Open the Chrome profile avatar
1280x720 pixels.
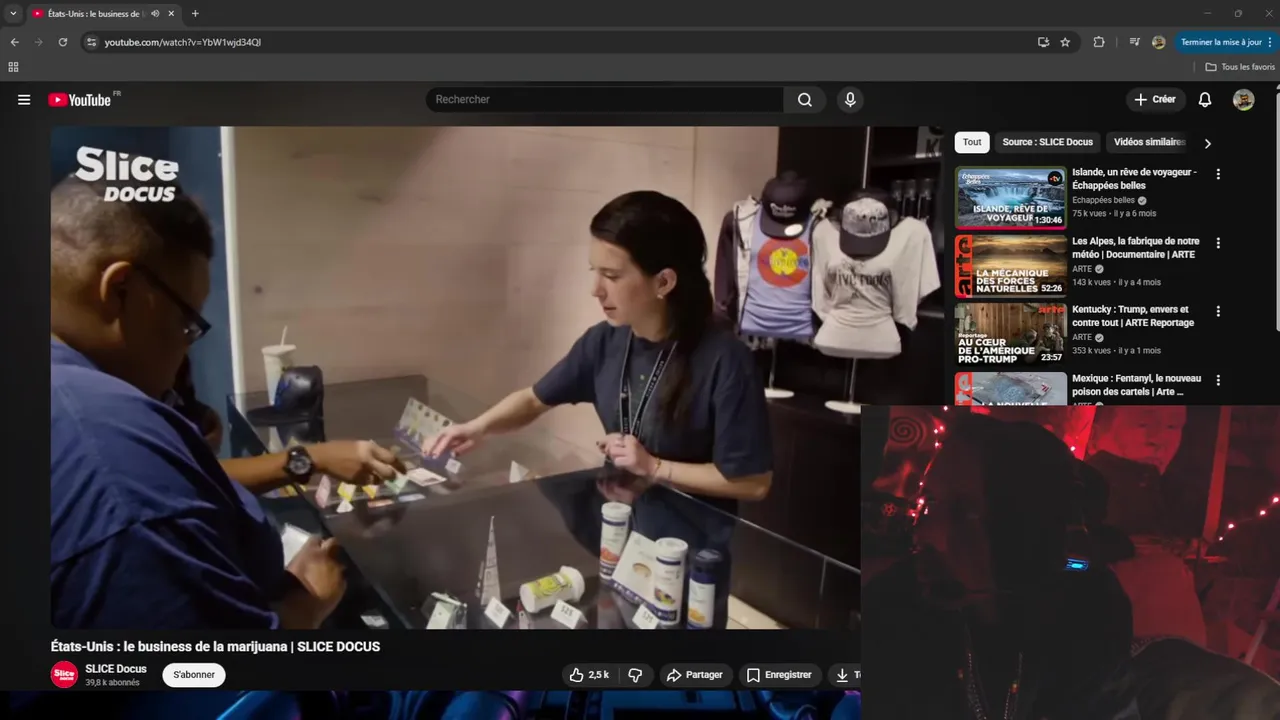pos(1159,42)
